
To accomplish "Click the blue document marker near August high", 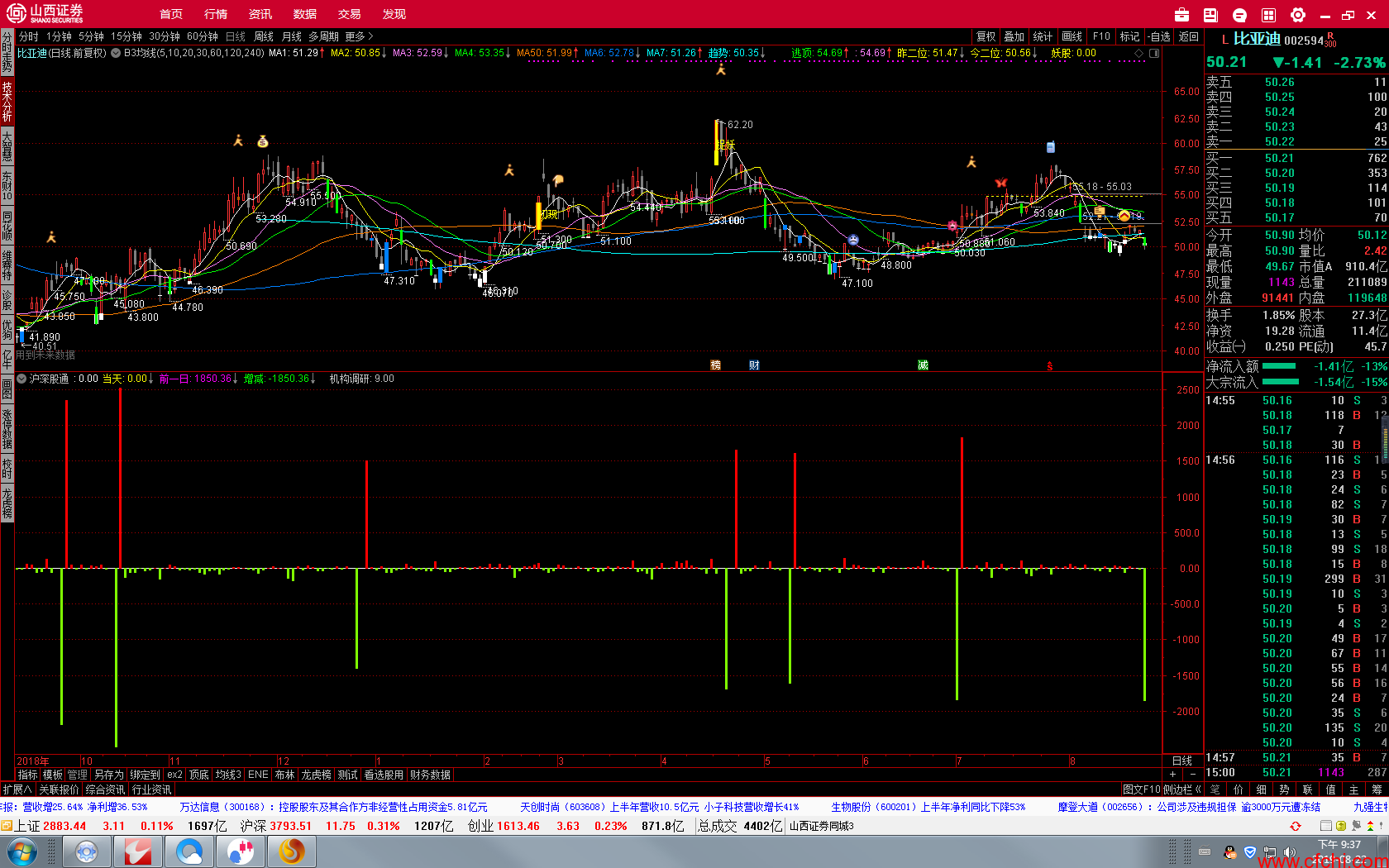I will click(x=1051, y=147).
